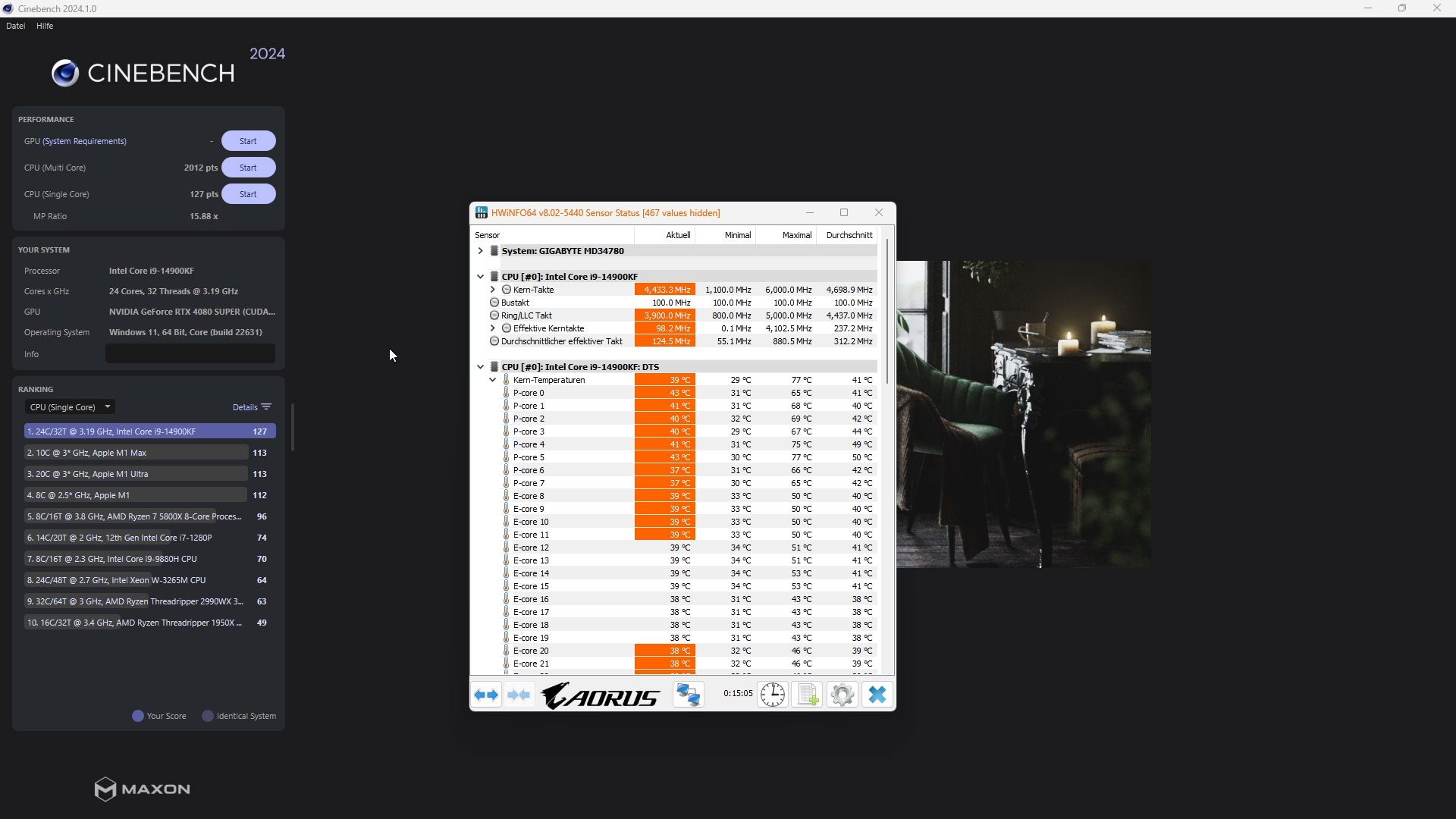Screen dimensions: 1456x819
Task: Start logging with the sheet-plus icon
Action: coord(807,695)
